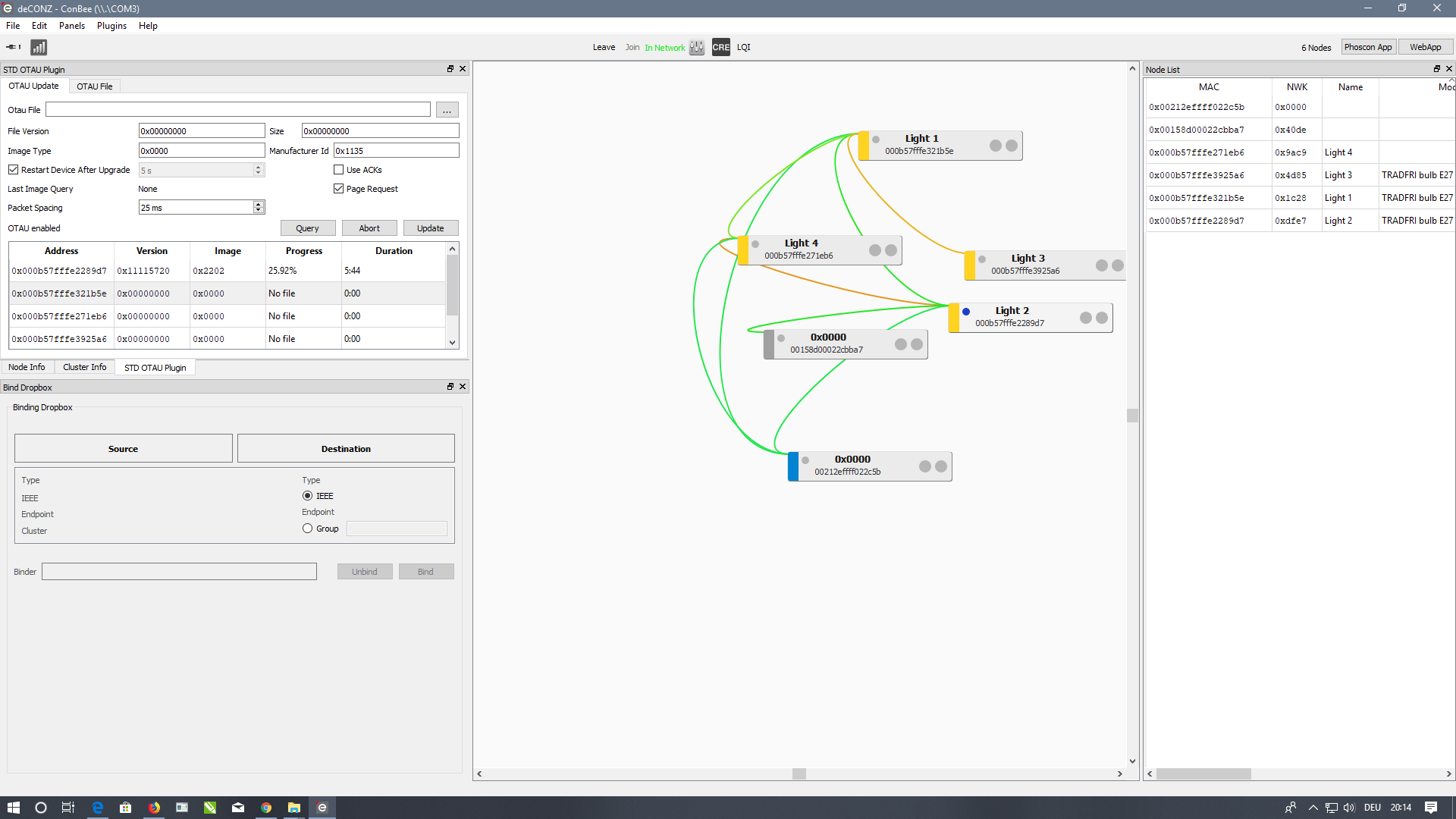Toggle the CRE routes display icon
The height and width of the screenshot is (819, 1456).
click(x=720, y=47)
